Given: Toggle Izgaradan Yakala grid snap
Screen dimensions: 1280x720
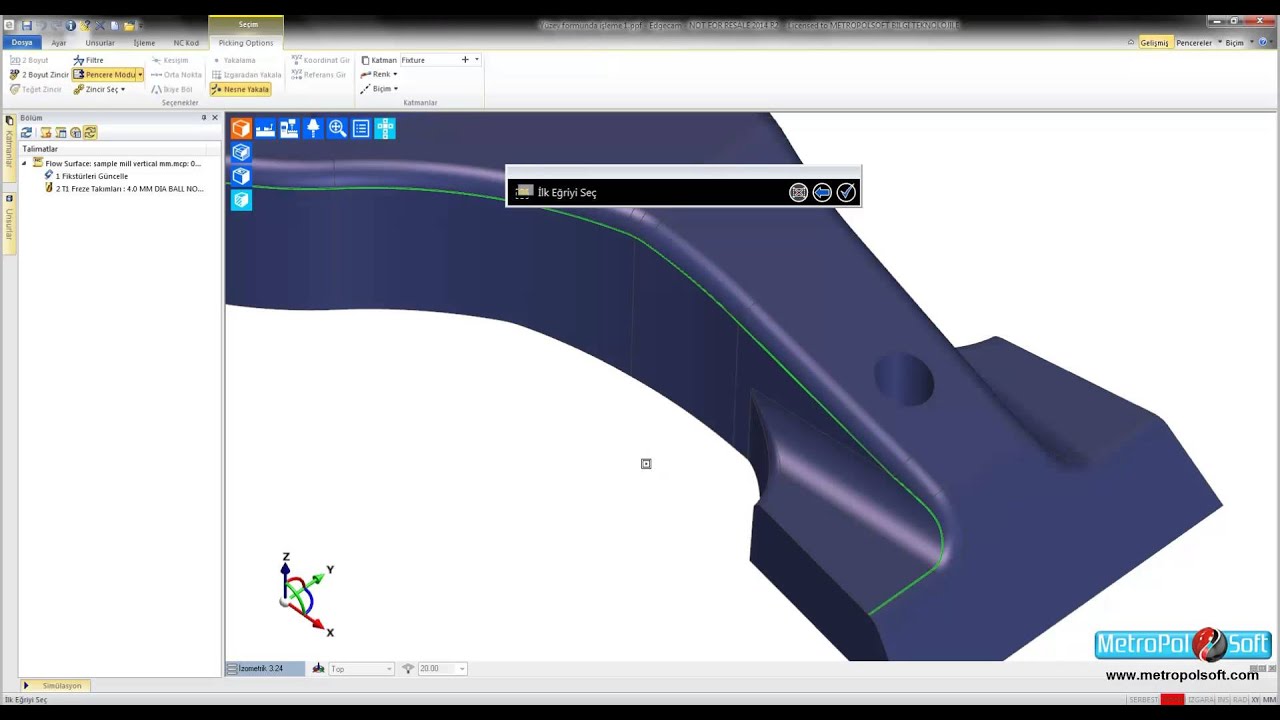Looking at the screenshot, I should point(246,75).
